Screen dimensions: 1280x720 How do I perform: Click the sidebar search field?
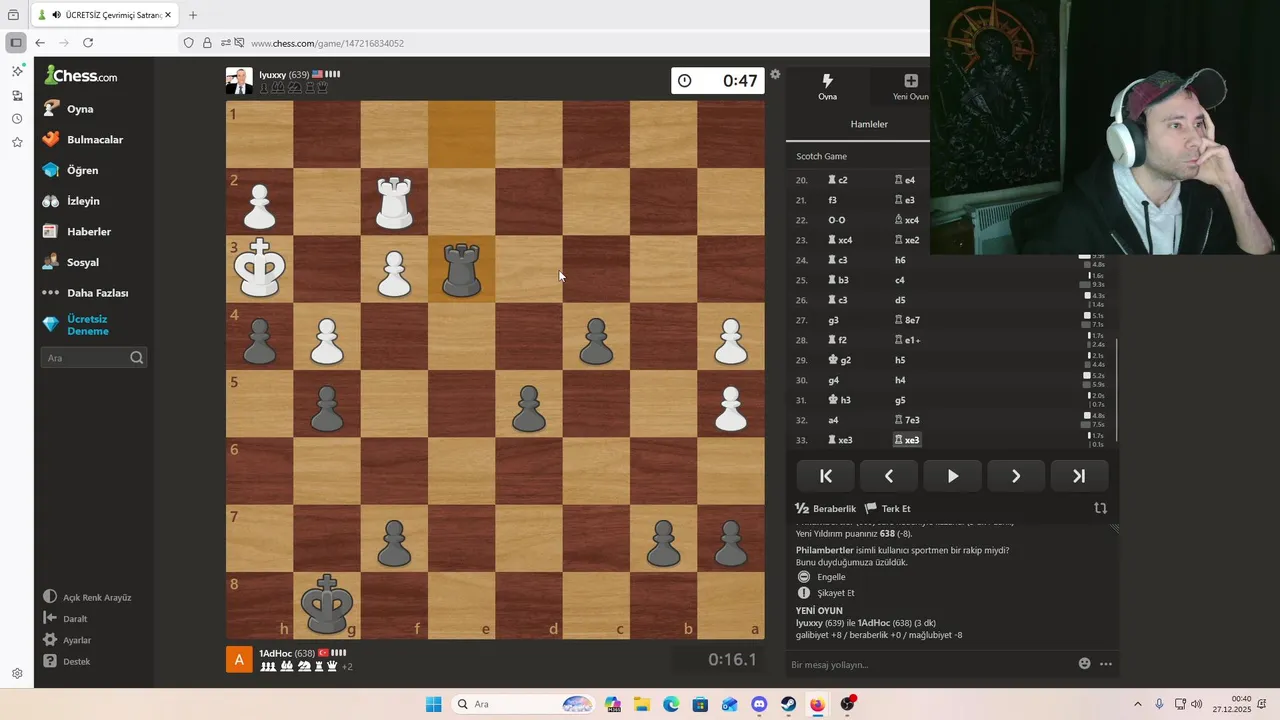(x=94, y=358)
